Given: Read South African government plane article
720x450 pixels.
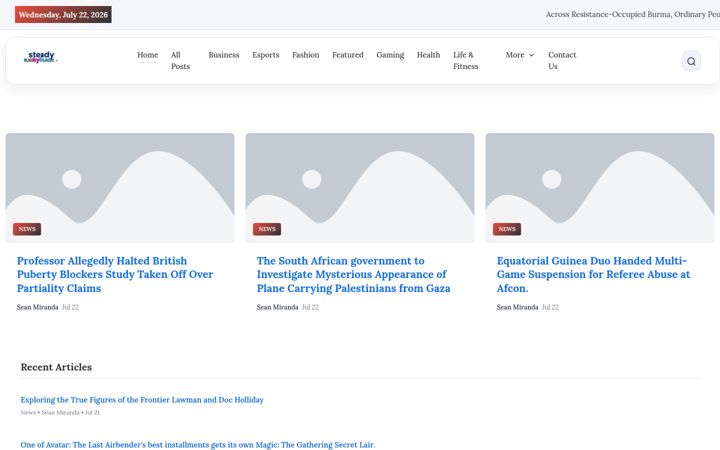Looking at the screenshot, I should click(x=353, y=275).
